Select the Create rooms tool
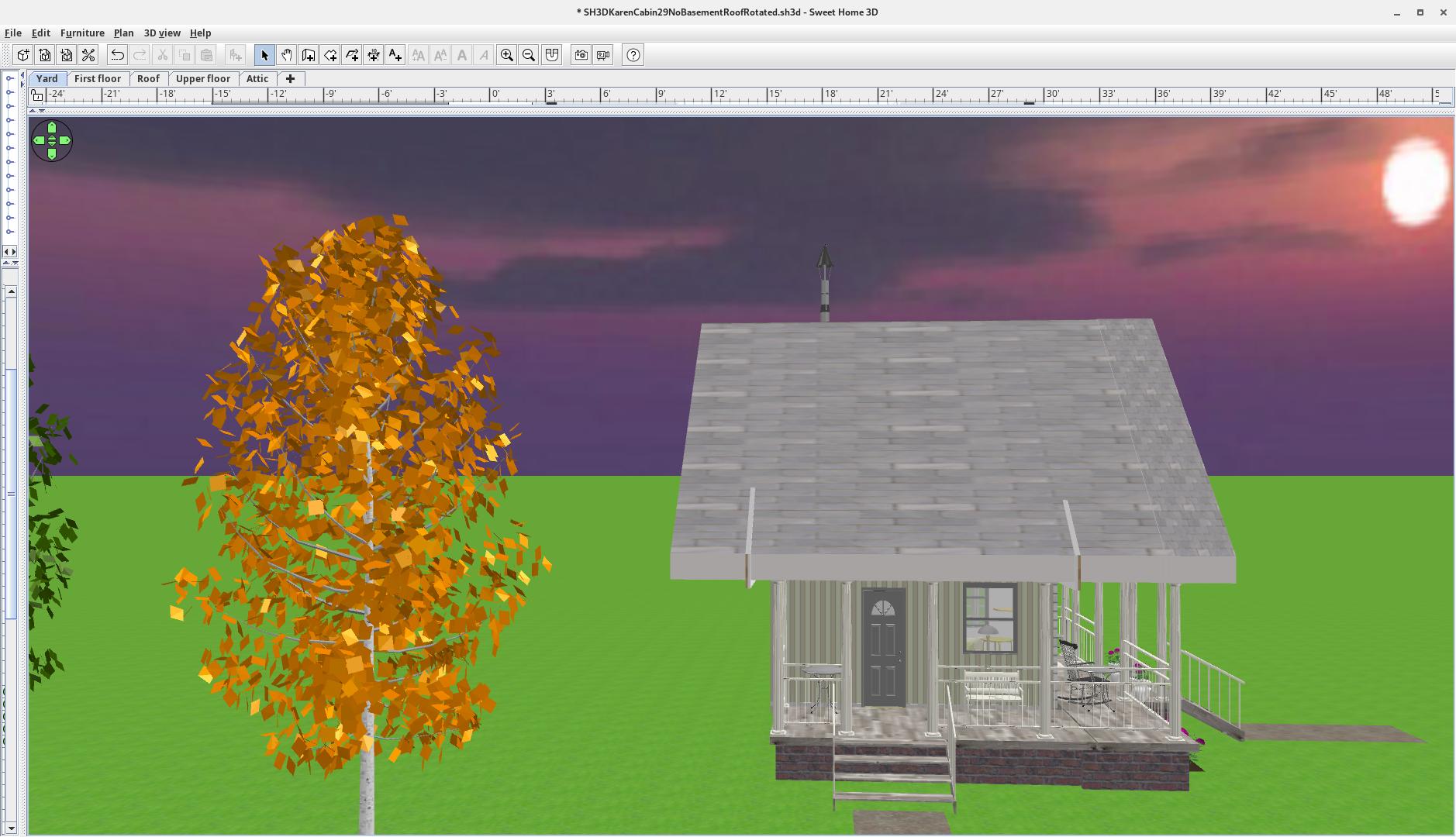 tap(330, 55)
